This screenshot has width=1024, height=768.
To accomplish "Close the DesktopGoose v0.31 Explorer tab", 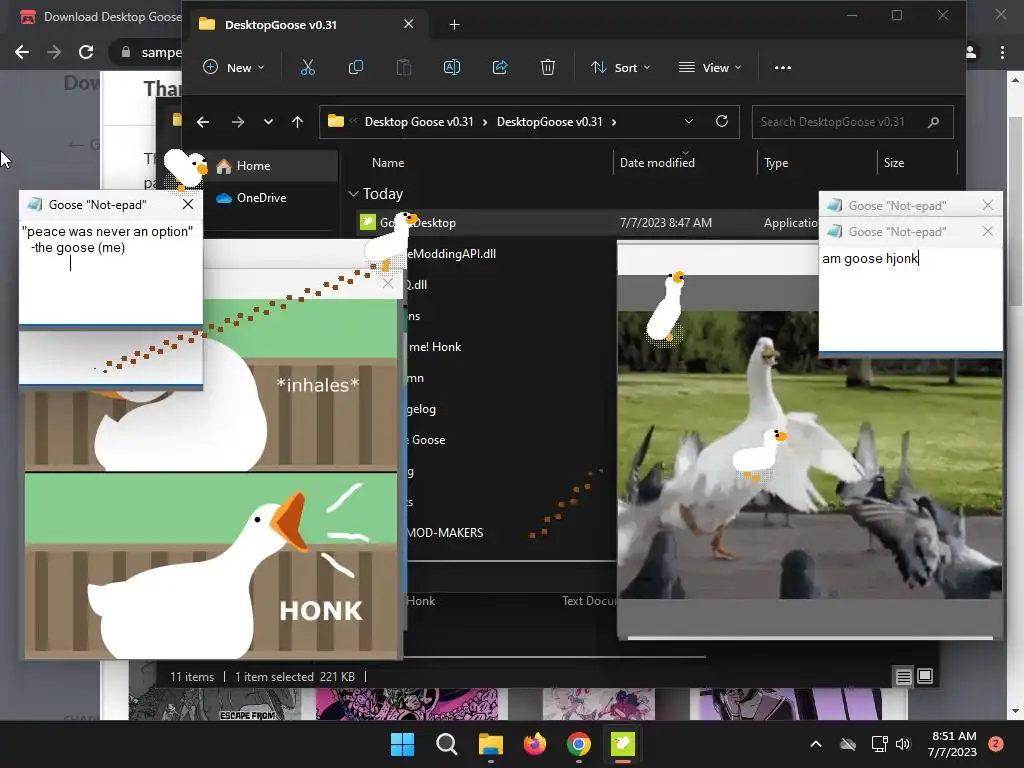I will (x=408, y=24).
